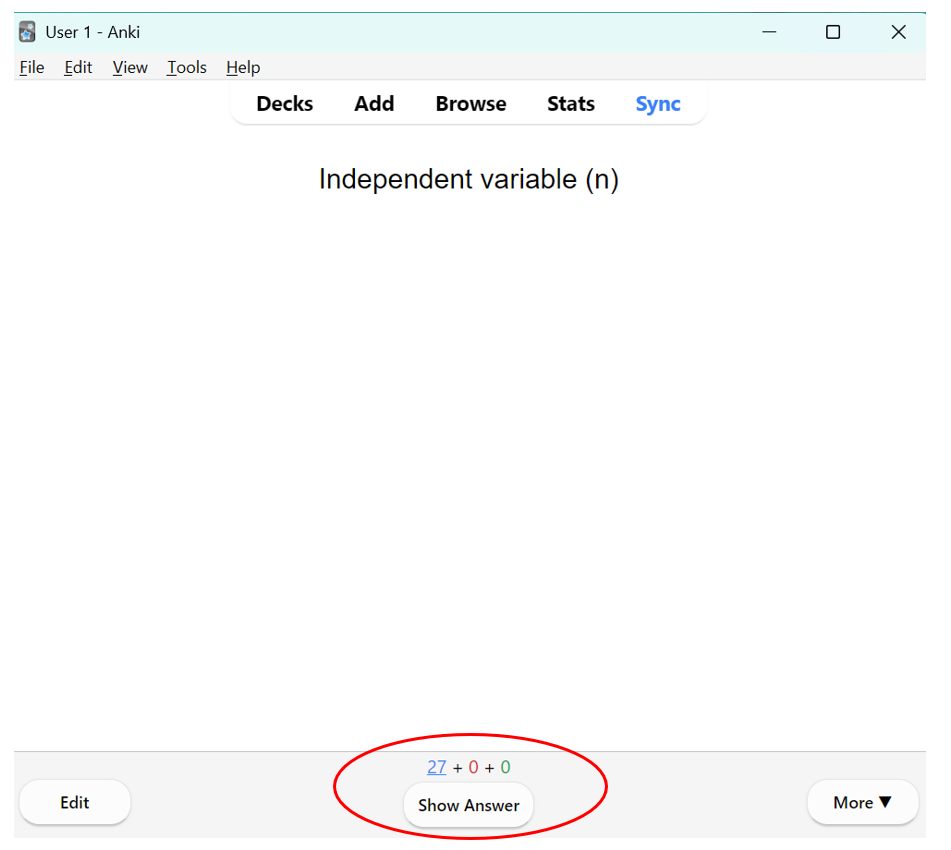Image resolution: width=951 pixels, height=850 pixels.
Task: Minimize the Anki window
Action: point(769,32)
